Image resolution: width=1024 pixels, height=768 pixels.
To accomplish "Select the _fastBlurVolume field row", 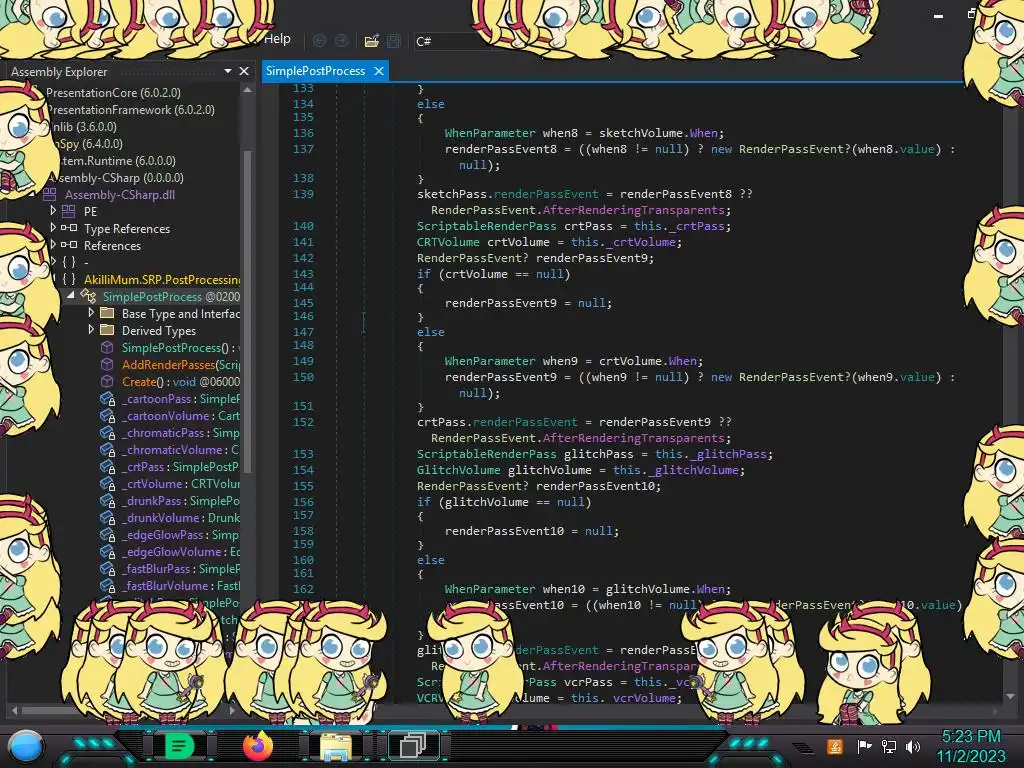I will click(170, 585).
